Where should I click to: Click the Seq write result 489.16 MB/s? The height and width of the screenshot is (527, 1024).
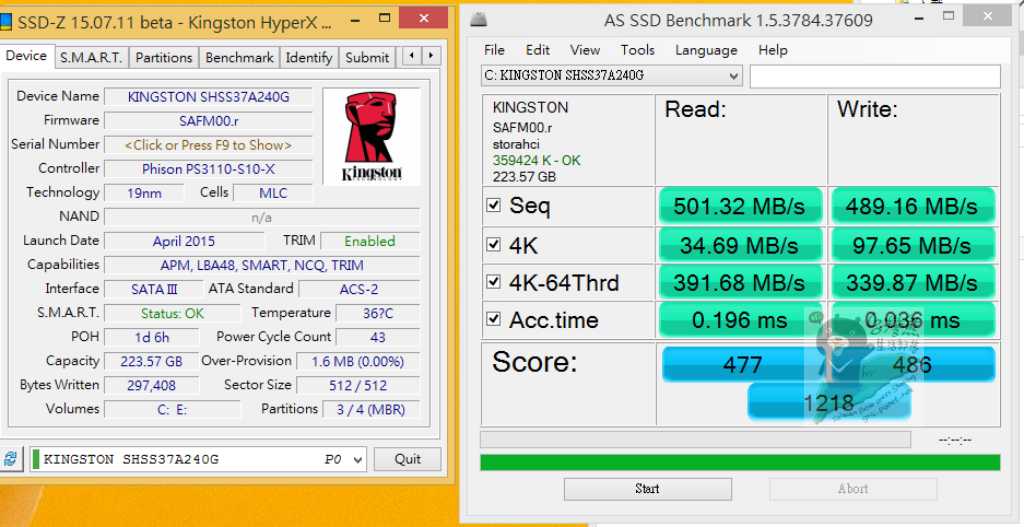click(x=912, y=206)
